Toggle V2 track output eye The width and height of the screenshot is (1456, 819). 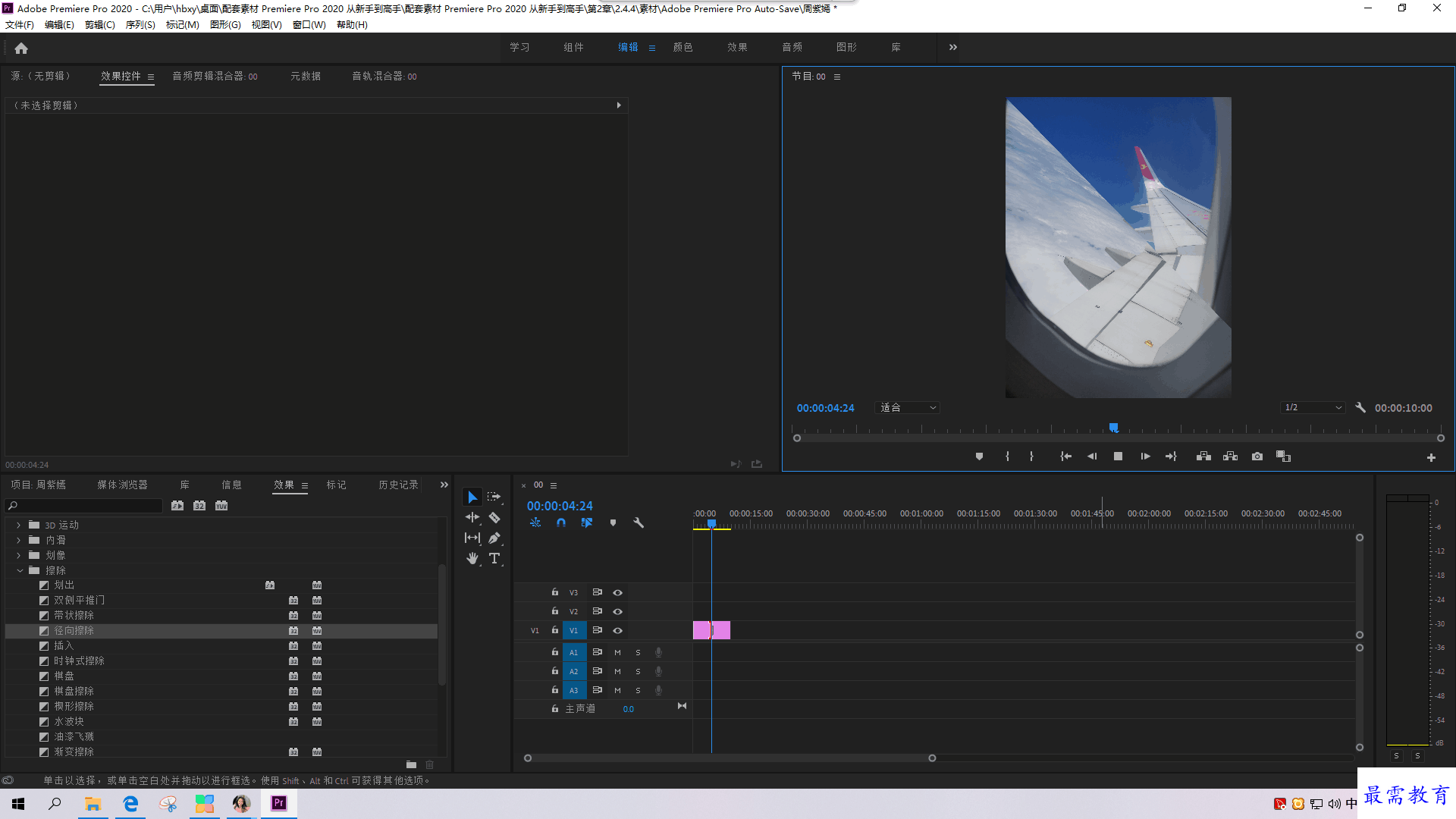617,611
